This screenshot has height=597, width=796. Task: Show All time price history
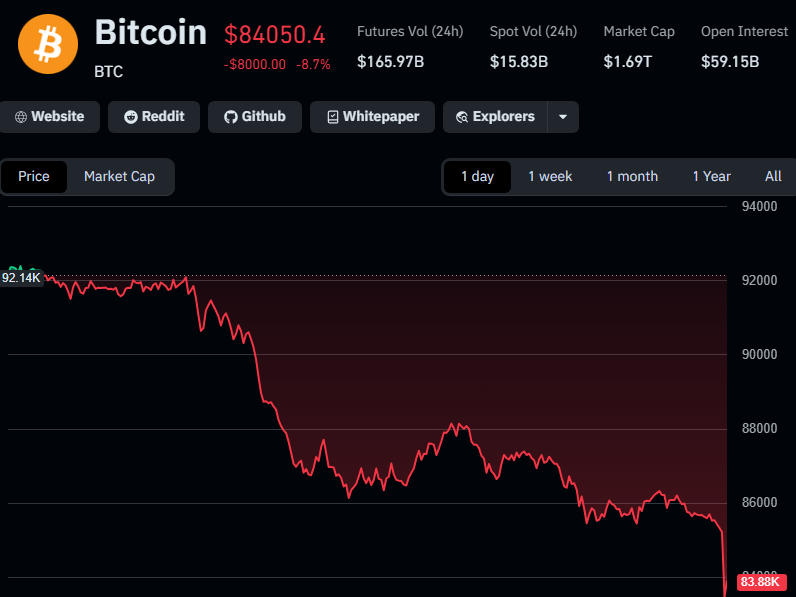coord(773,176)
